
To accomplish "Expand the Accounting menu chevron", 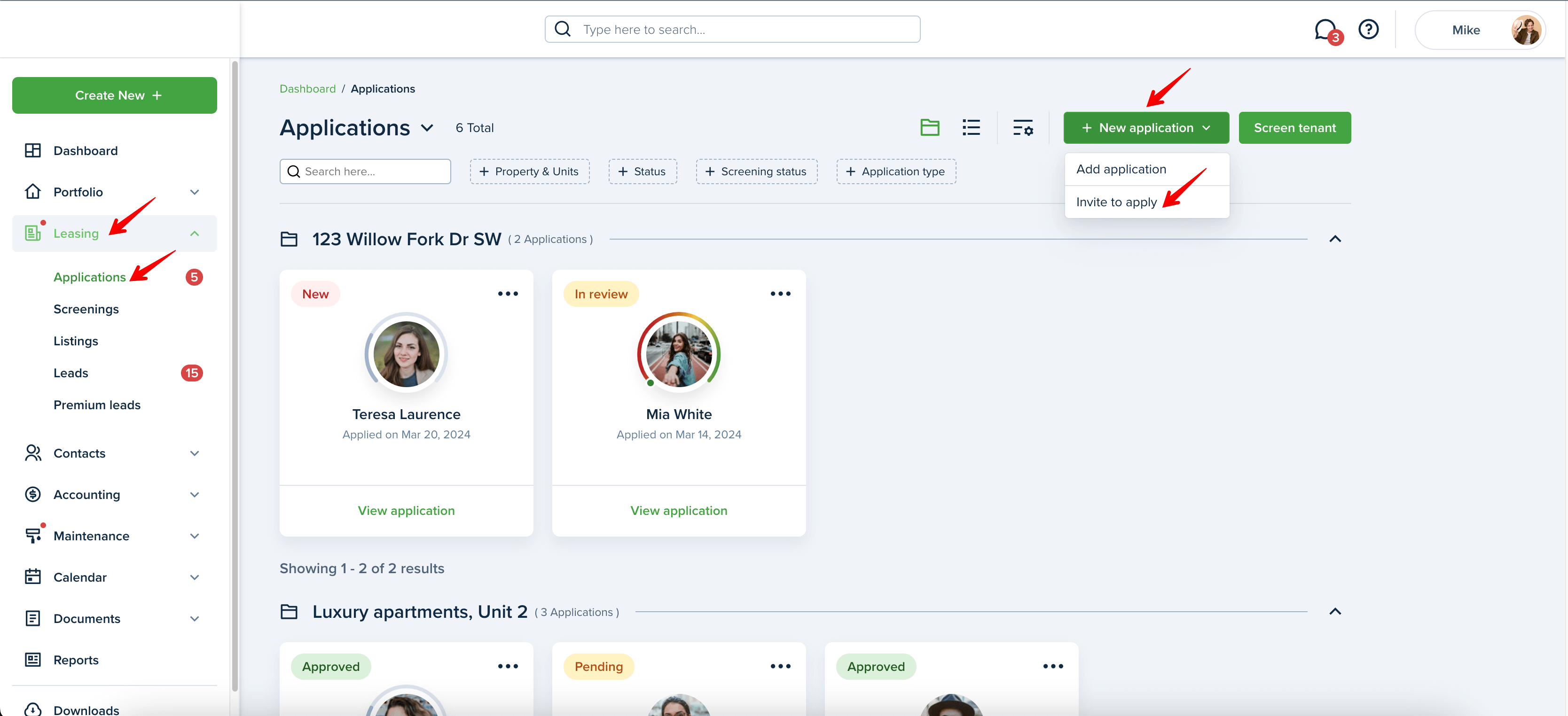I will [195, 495].
